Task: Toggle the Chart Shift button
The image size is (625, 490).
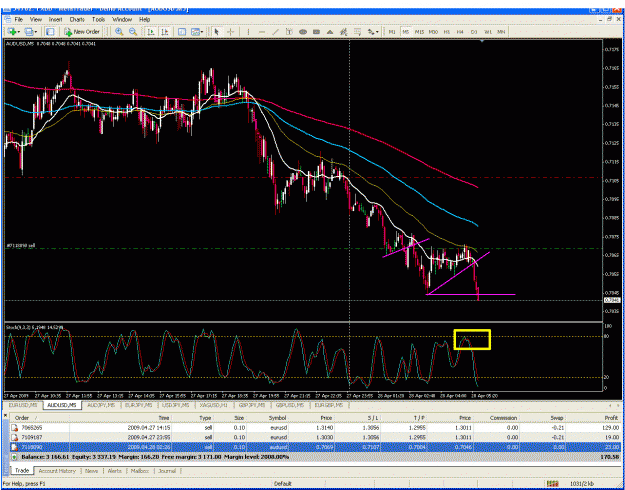Action: click(165, 31)
